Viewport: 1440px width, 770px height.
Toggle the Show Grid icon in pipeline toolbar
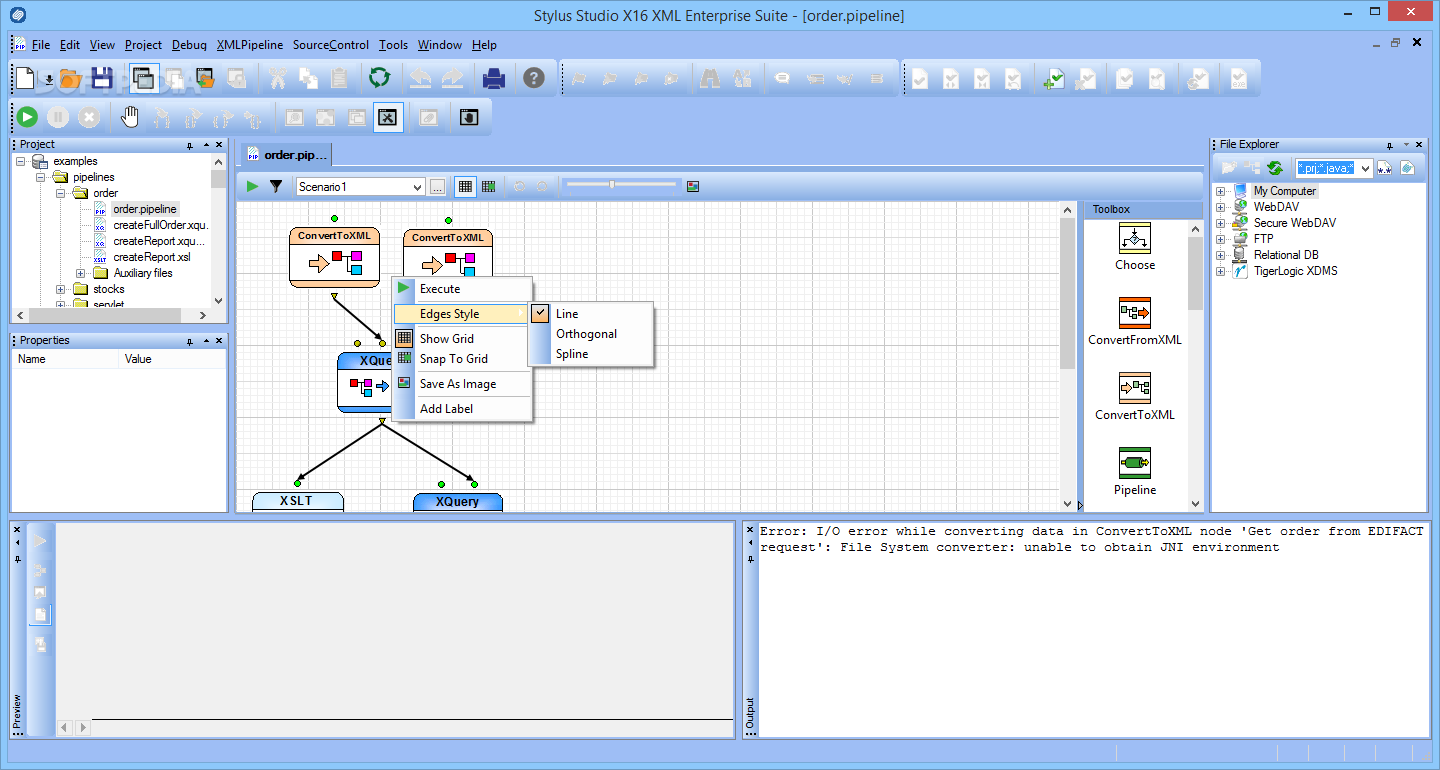click(x=465, y=186)
